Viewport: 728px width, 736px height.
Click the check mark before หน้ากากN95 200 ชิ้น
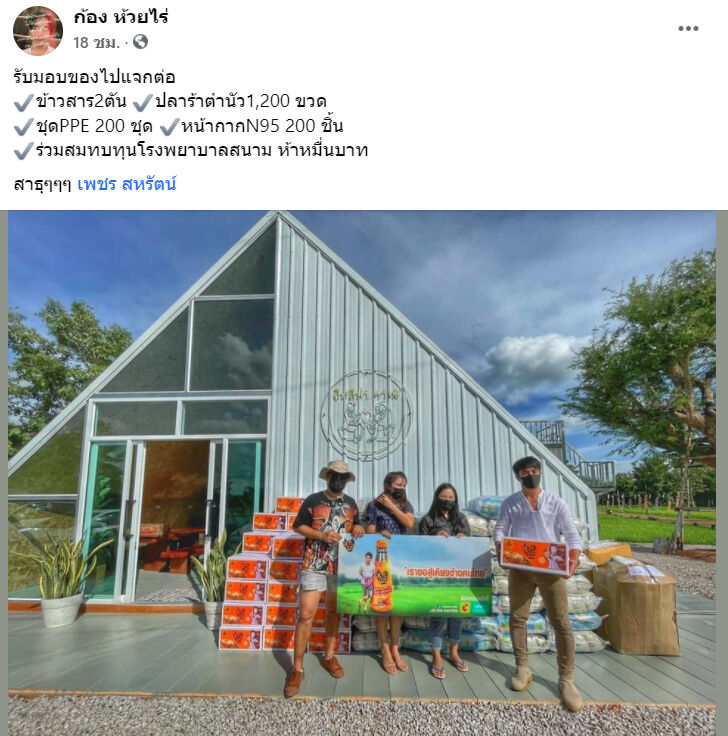pyautogui.click(x=169, y=126)
